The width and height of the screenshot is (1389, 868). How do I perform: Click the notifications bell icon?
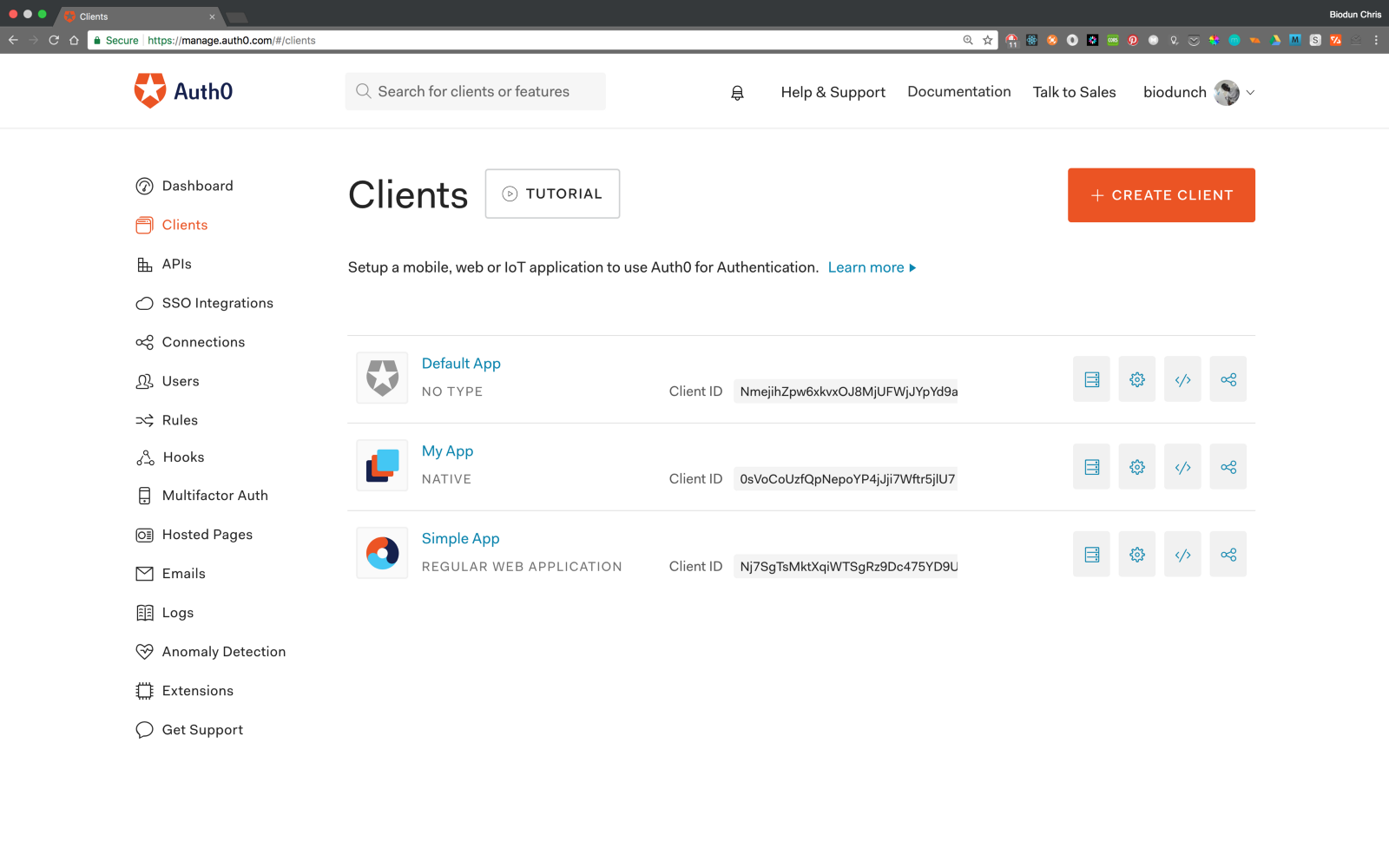pos(737,93)
